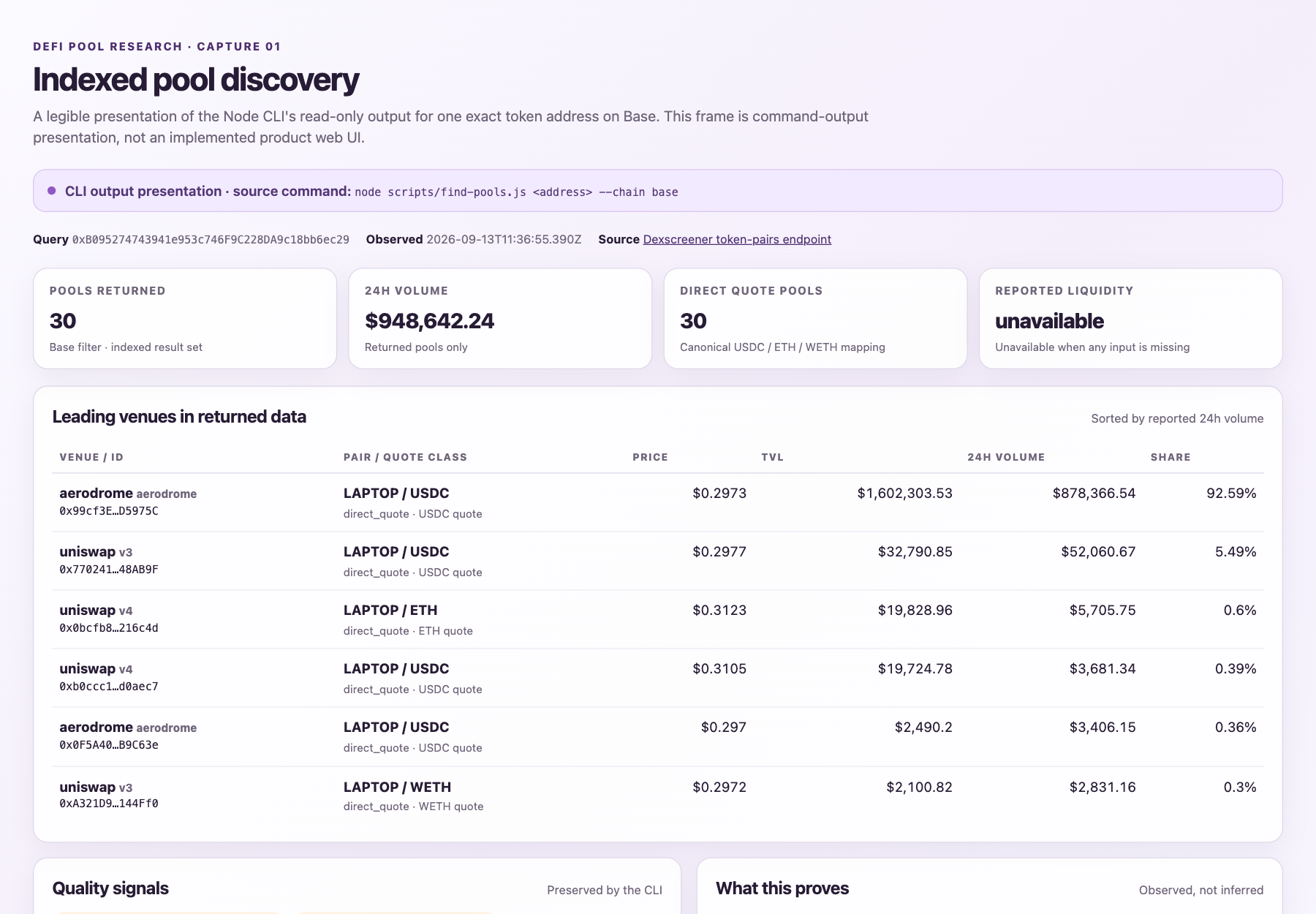Click the TVL column header

coord(772,457)
